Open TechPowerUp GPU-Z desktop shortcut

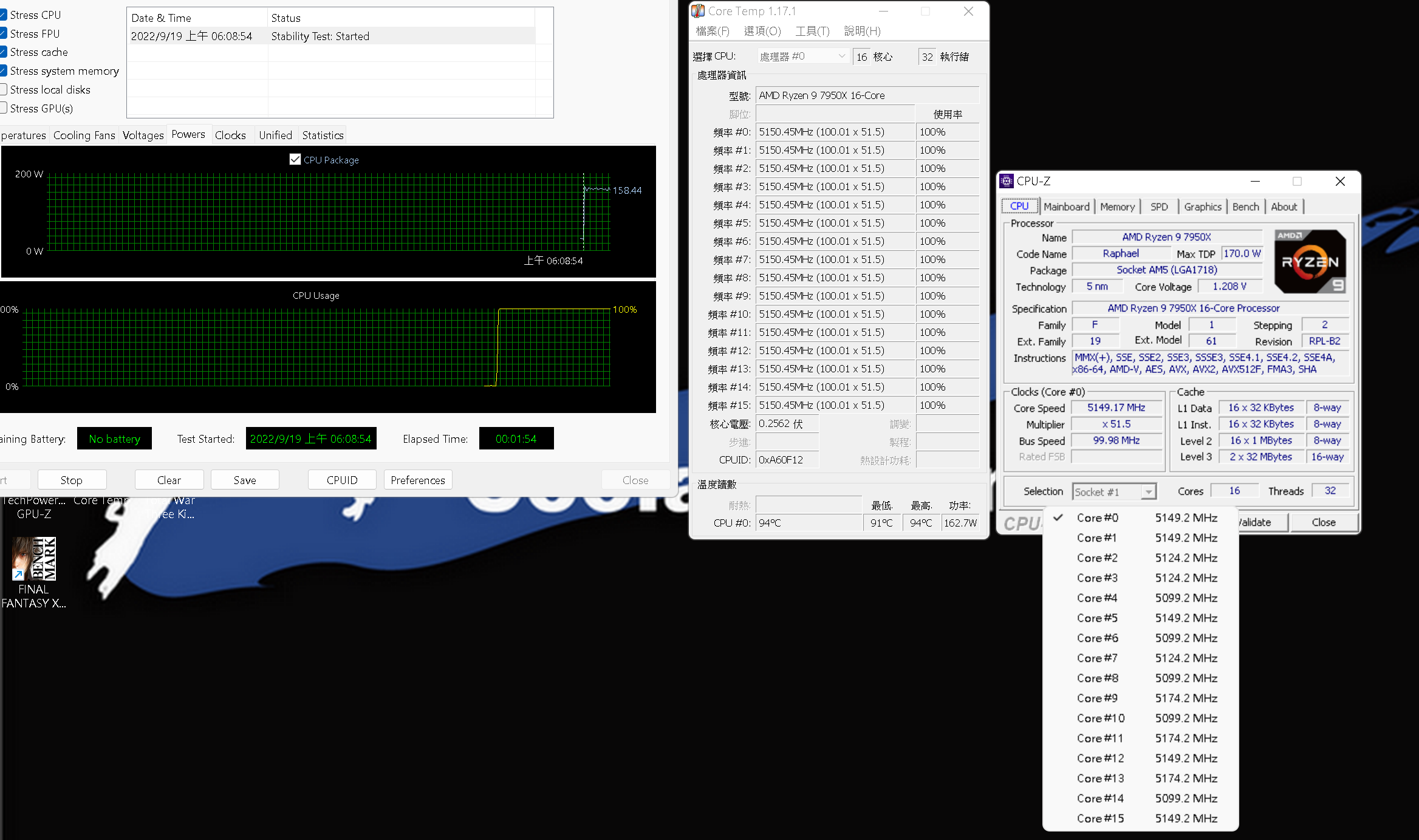point(34,507)
